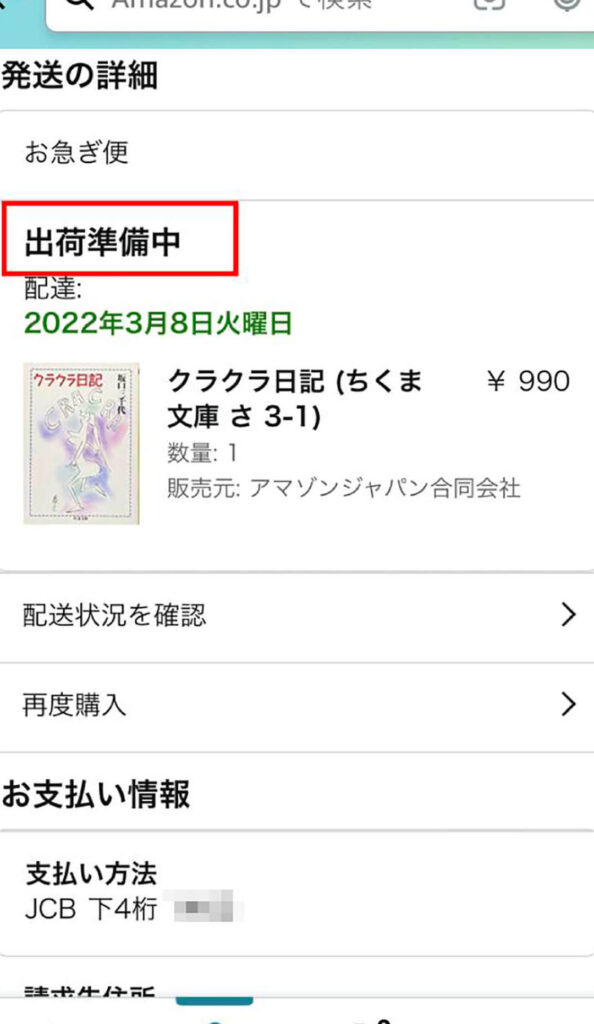This screenshot has height=1024, width=594.
Task: Activate the microphone voice search icon
Action: click(x=567, y=4)
